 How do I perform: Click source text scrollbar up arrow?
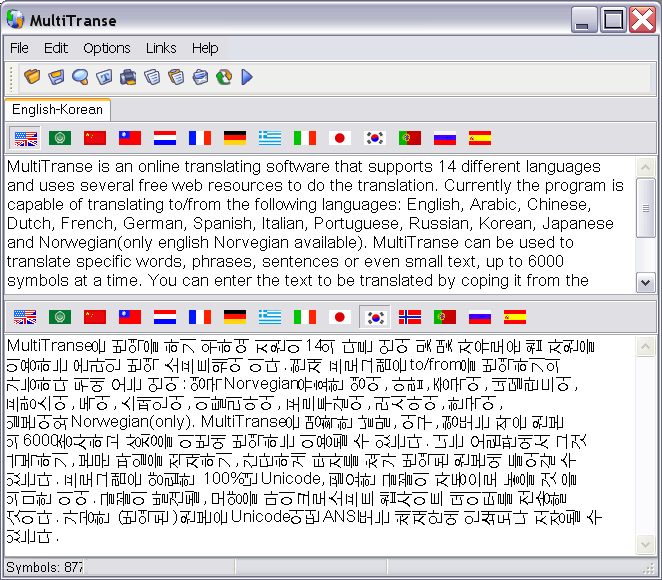pyautogui.click(x=645, y=168)
